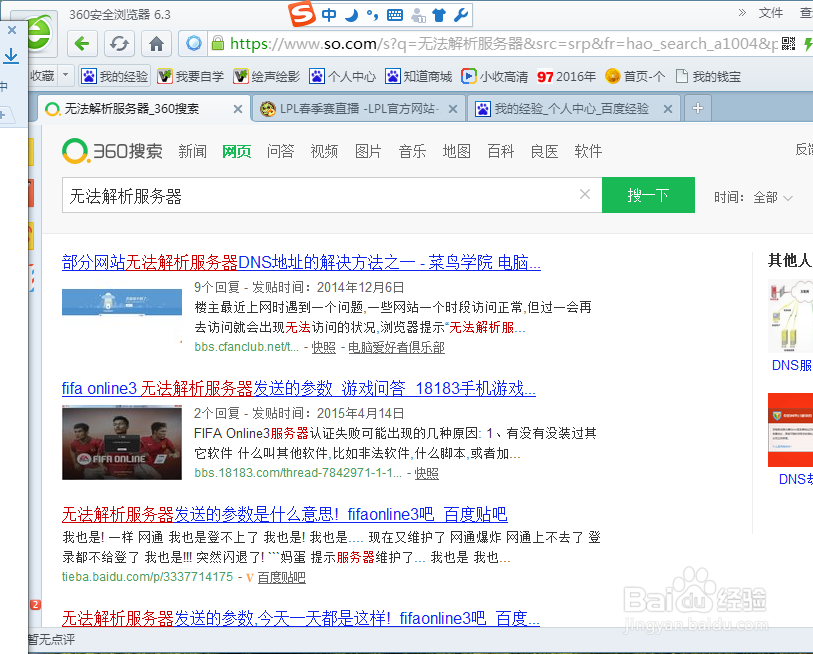Expand the 收藏 bookmarks dropdown arrow
This screenshot has width=813, height=654.
[x=65, y=75]
